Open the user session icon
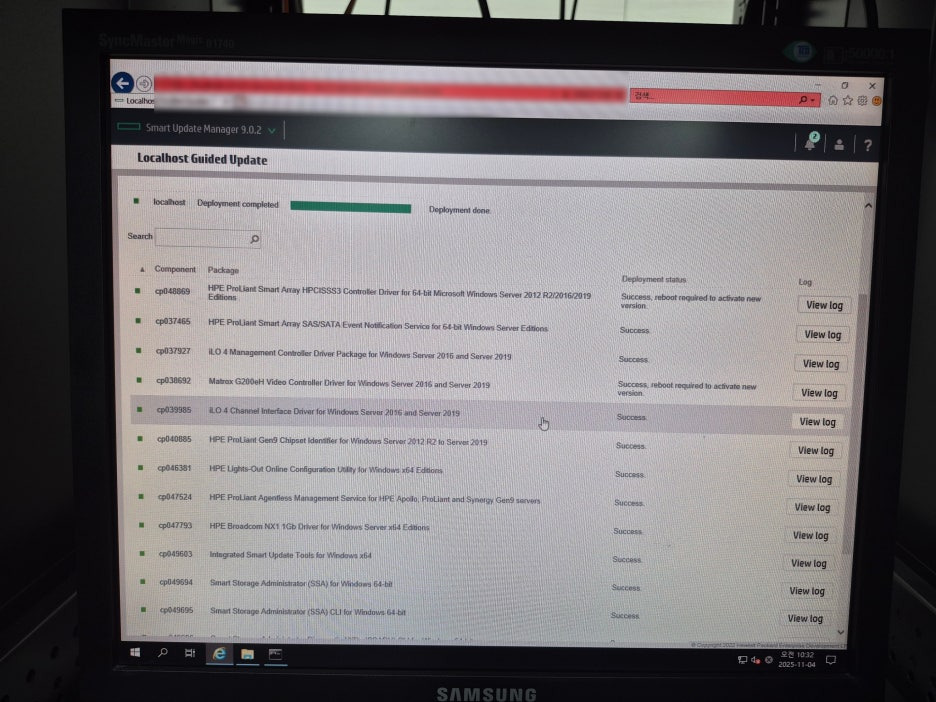The width and height of the screenshot is (936, 702). click(x=839, y=144)
